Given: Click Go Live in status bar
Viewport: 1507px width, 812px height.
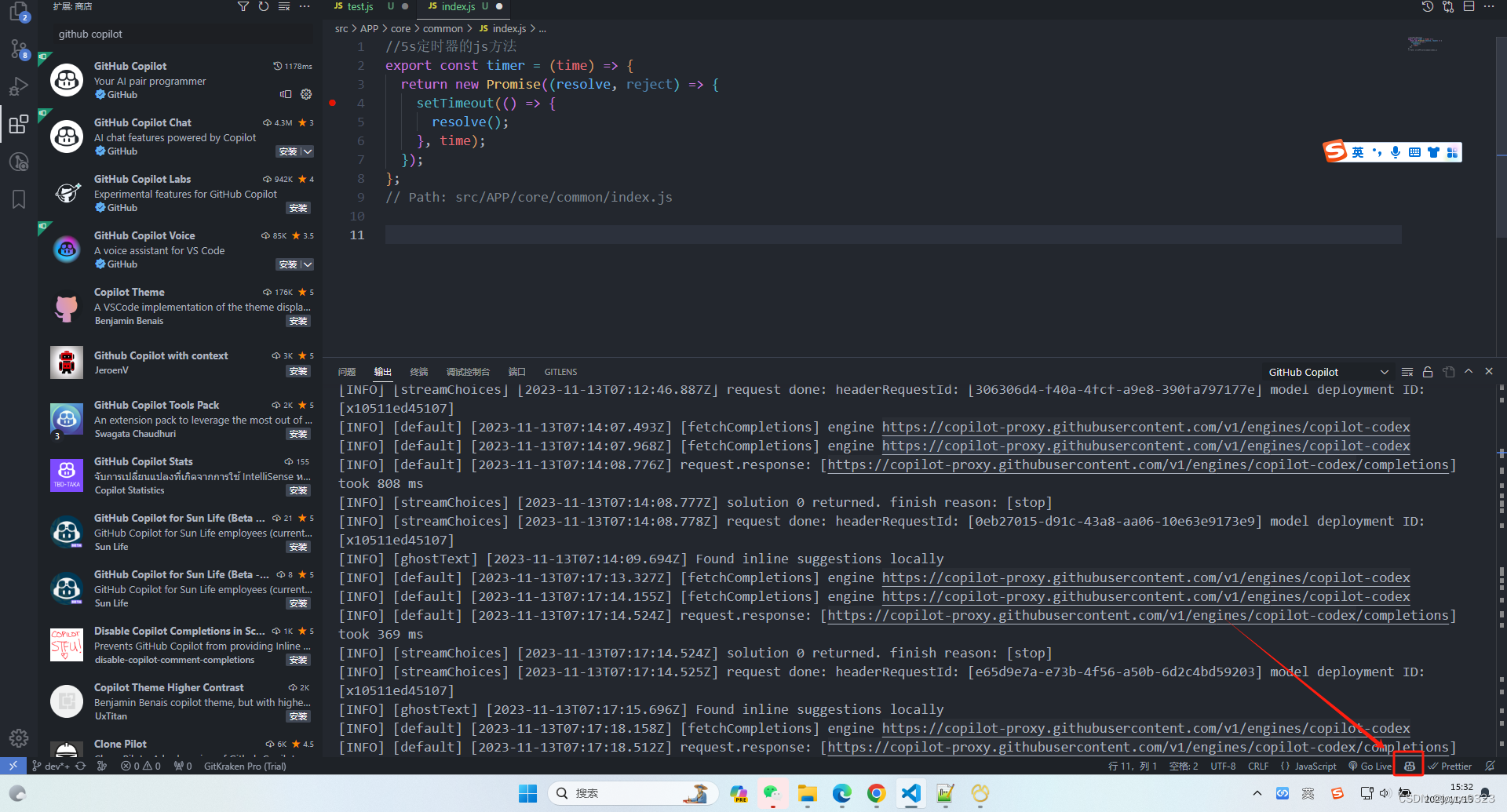Looking at the screenshot, I should pos(1370,766).
